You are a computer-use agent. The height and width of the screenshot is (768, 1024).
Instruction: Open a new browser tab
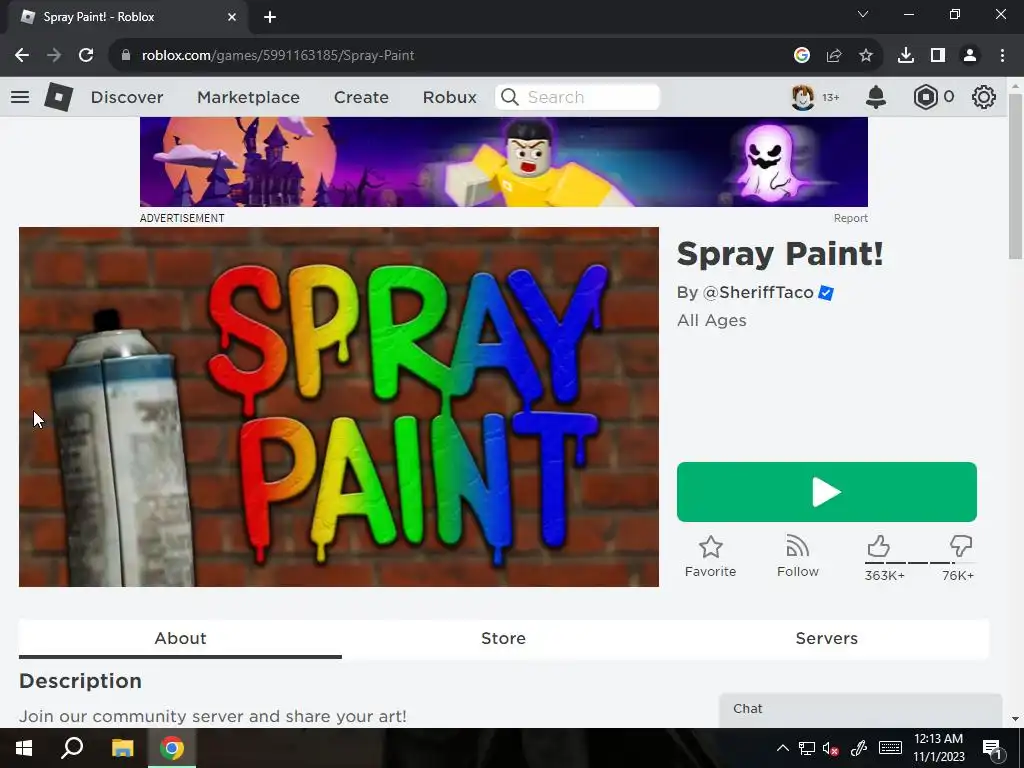[270, 17]
